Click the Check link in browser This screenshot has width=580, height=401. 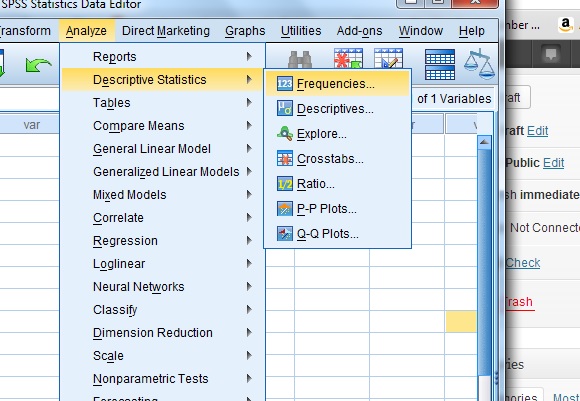[523, 263]
